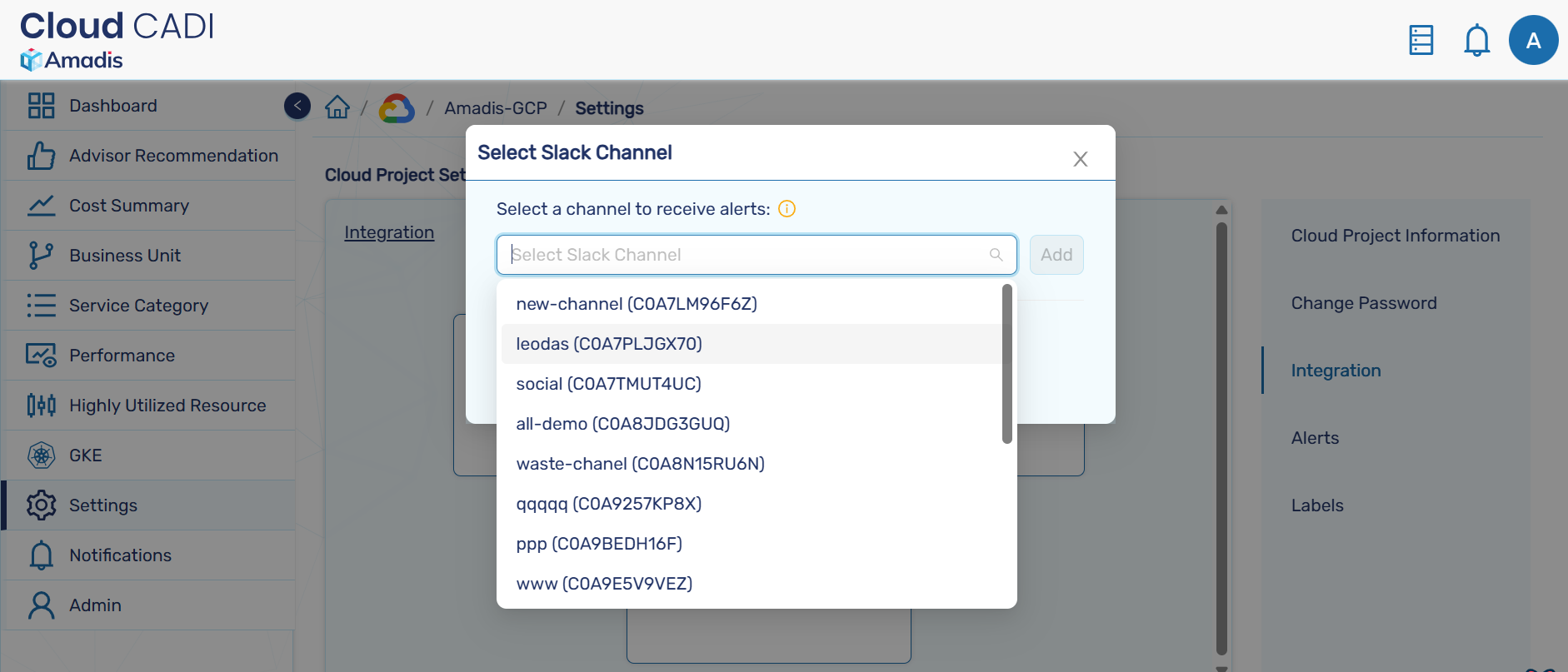Image resolution: width=1568 pixels, height=672 pixels.
Task: Collapse the sidebar with the arrow button
Action: click(297, 106)
